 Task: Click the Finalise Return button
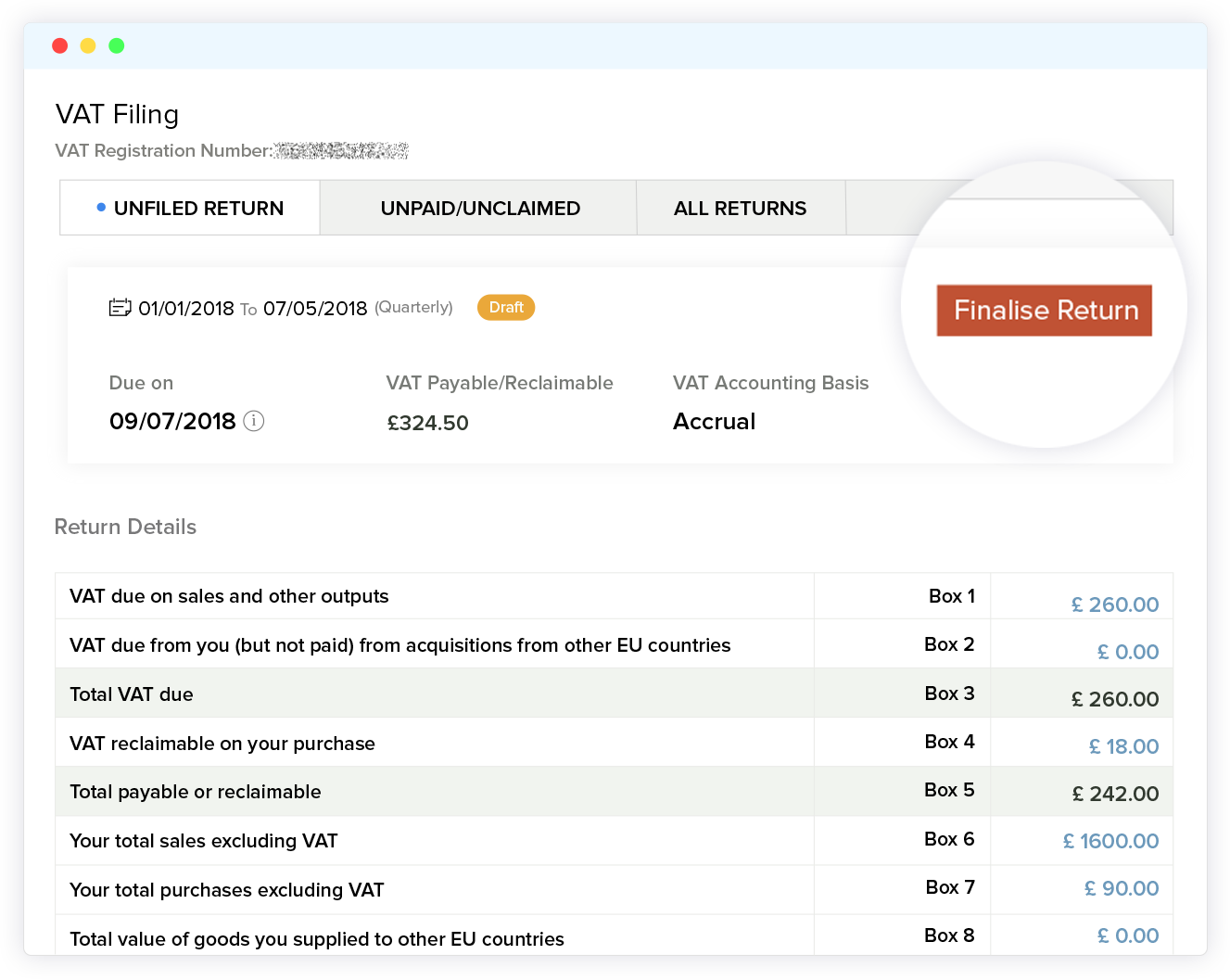click(1044, 310)
